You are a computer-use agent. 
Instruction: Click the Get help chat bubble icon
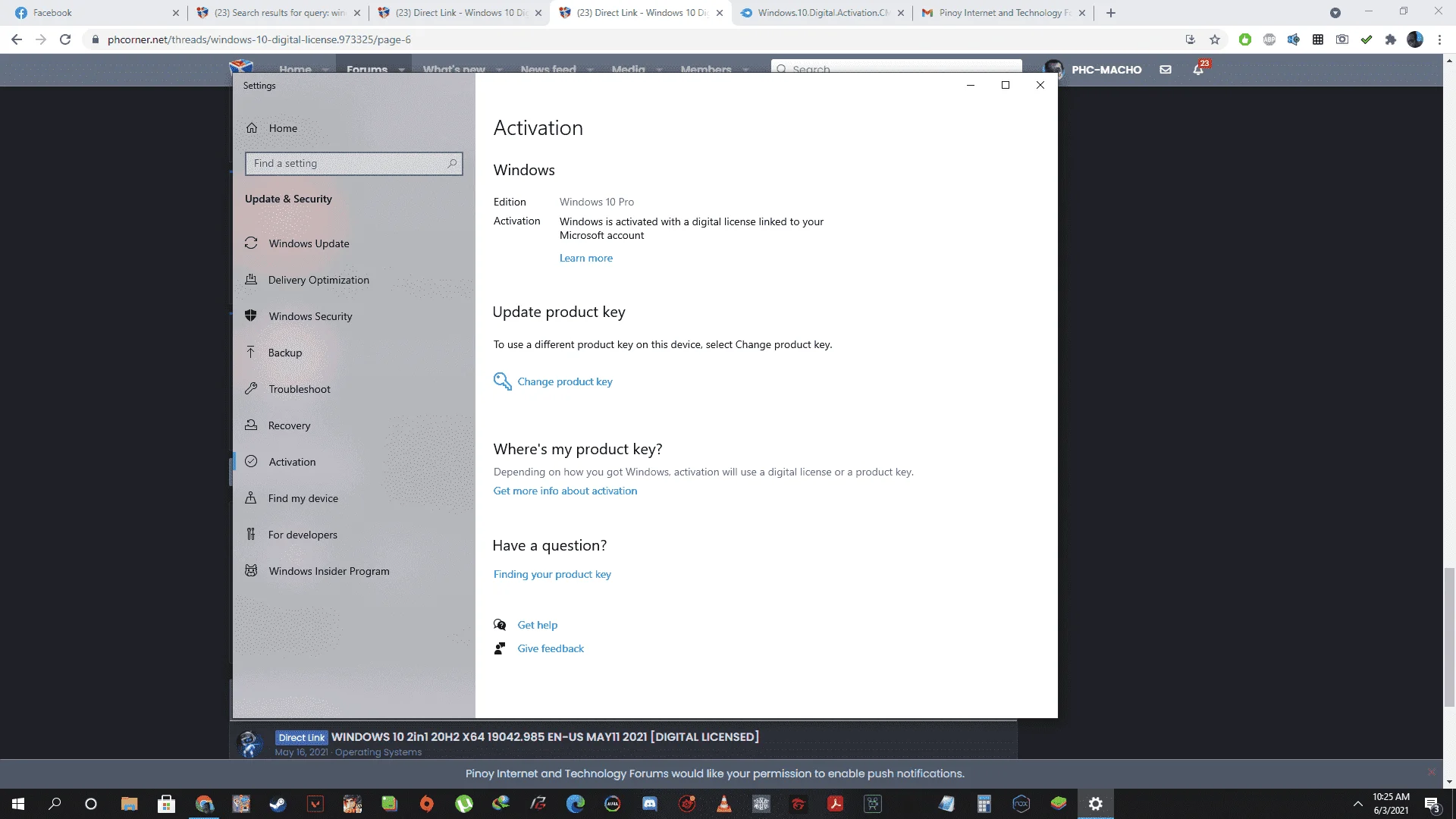coord(500,625)
